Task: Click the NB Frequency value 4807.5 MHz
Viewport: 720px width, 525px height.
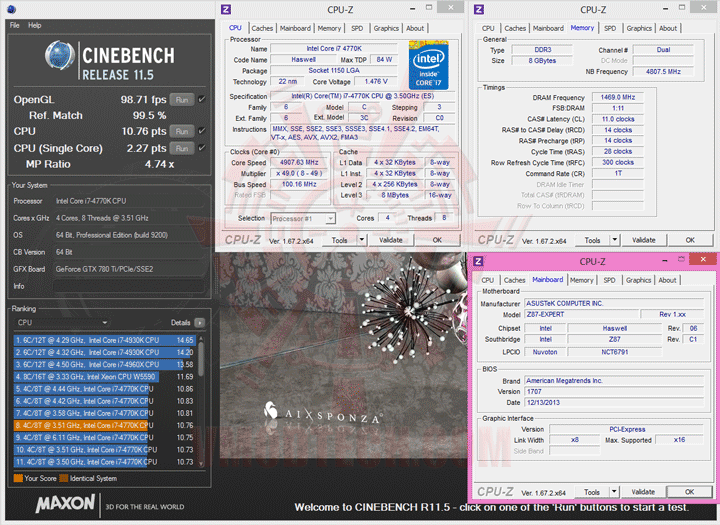Action: [663, 72]
